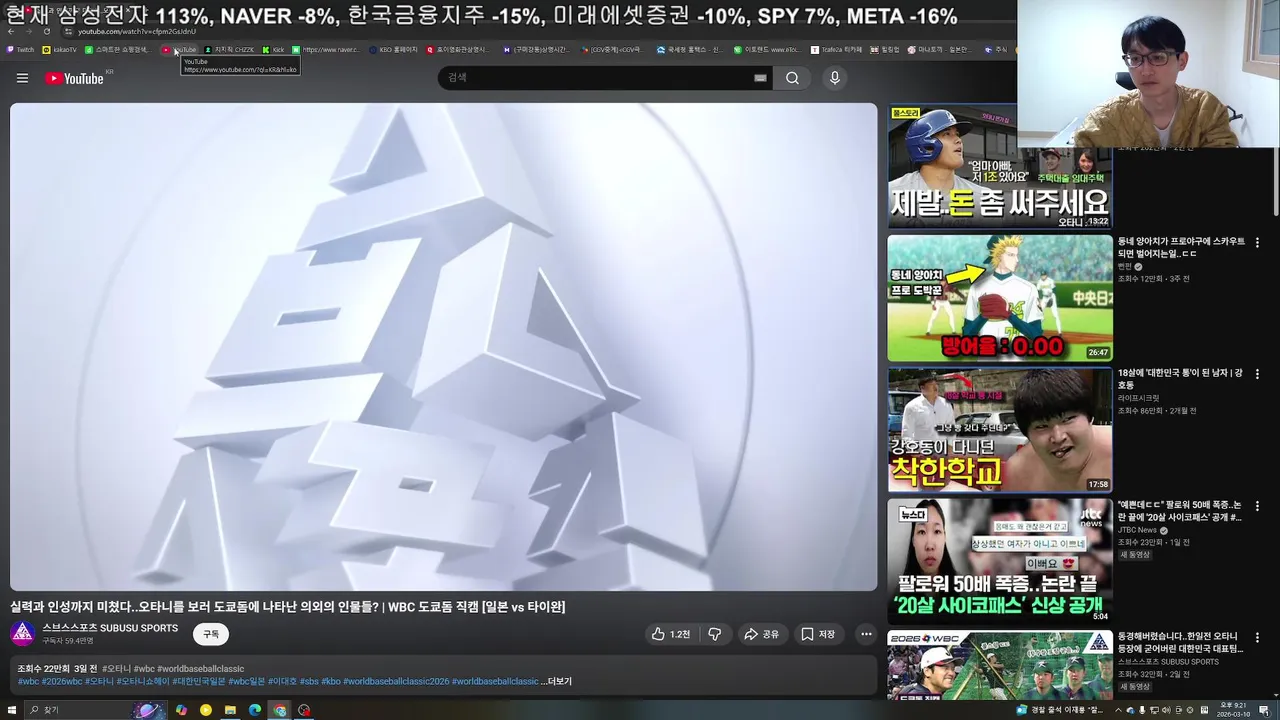
Task: Switch to Chrome in taskbar
Action: pos(280,710)
